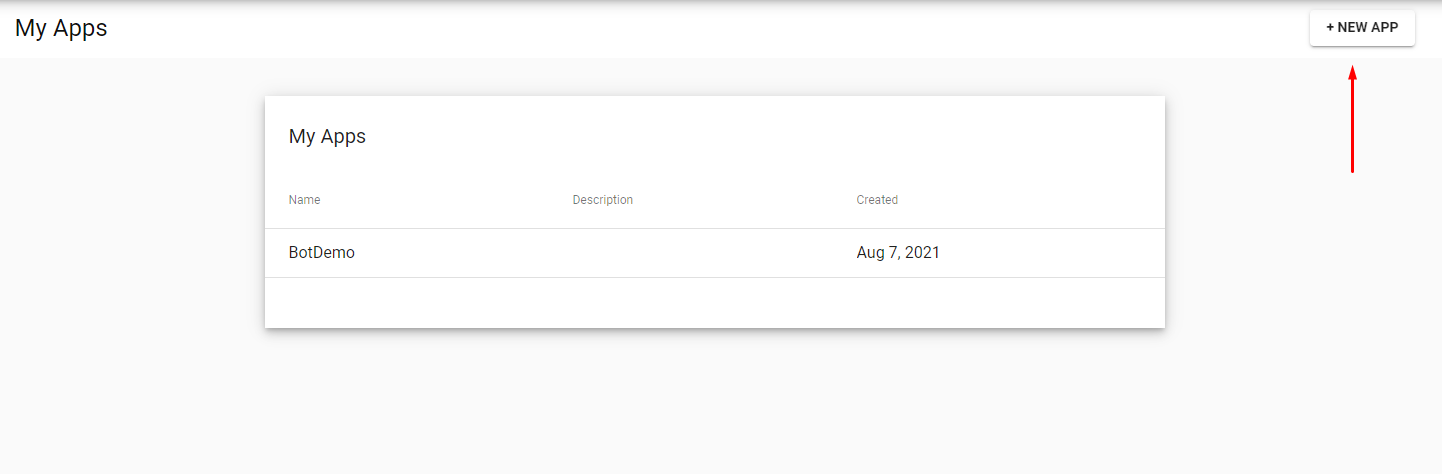Click the + NEW APP button
Viewport: 1442px width, 474px height.
[x=1362, y=28]
